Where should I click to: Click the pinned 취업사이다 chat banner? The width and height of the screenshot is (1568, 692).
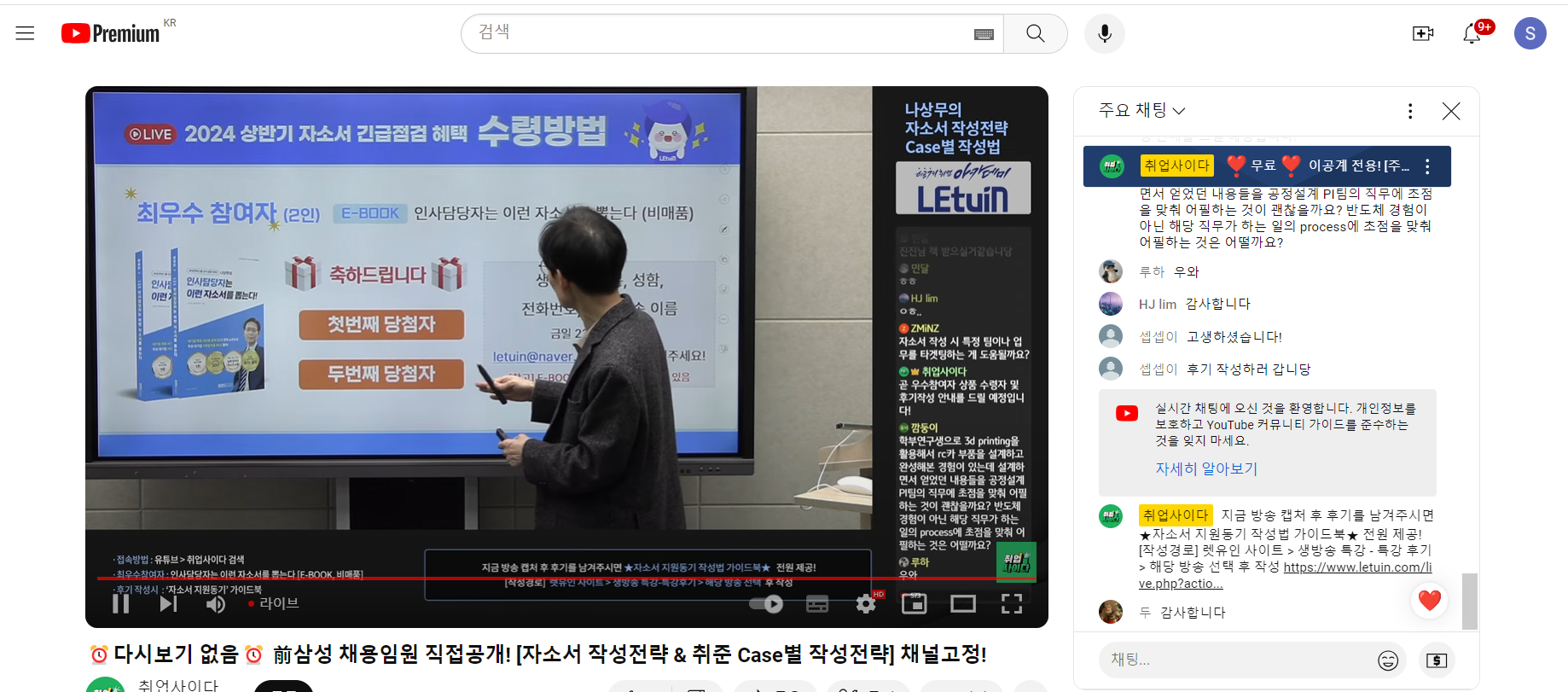[x=1267, y=166]
